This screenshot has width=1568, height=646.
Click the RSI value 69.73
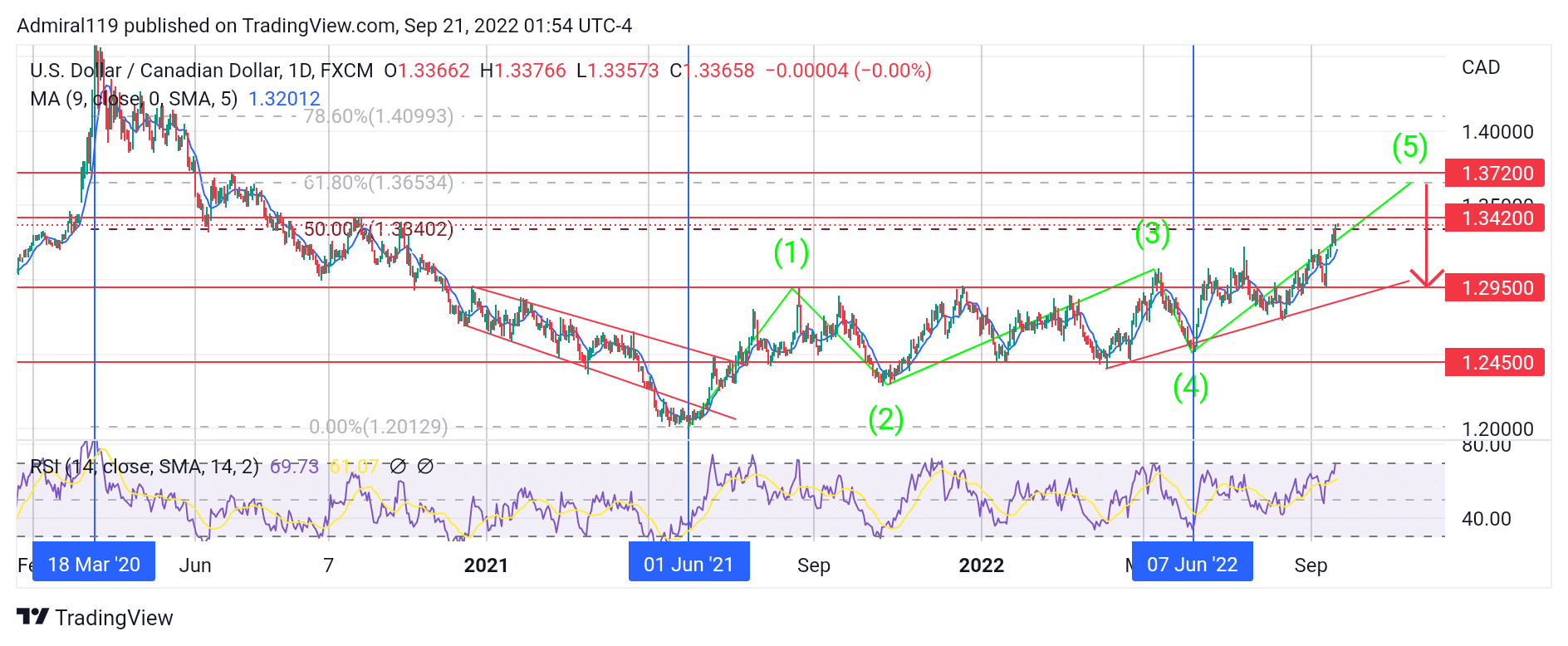pos(294,467)
